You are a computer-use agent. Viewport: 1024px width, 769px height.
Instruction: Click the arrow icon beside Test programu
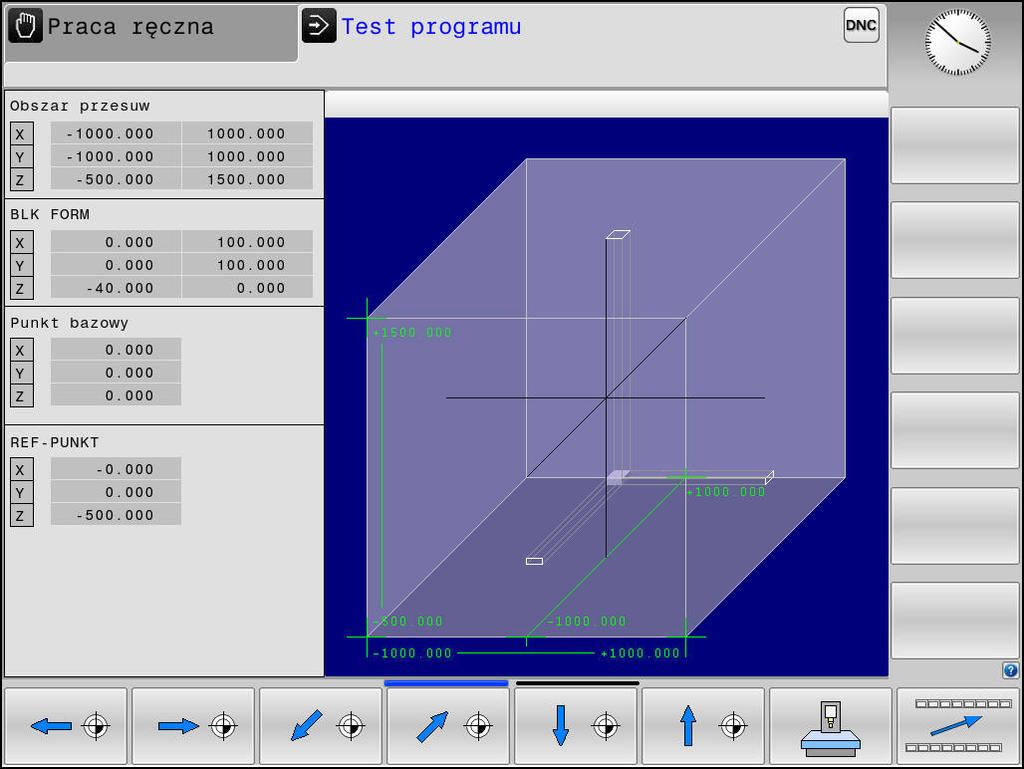[x=319, y=26]
